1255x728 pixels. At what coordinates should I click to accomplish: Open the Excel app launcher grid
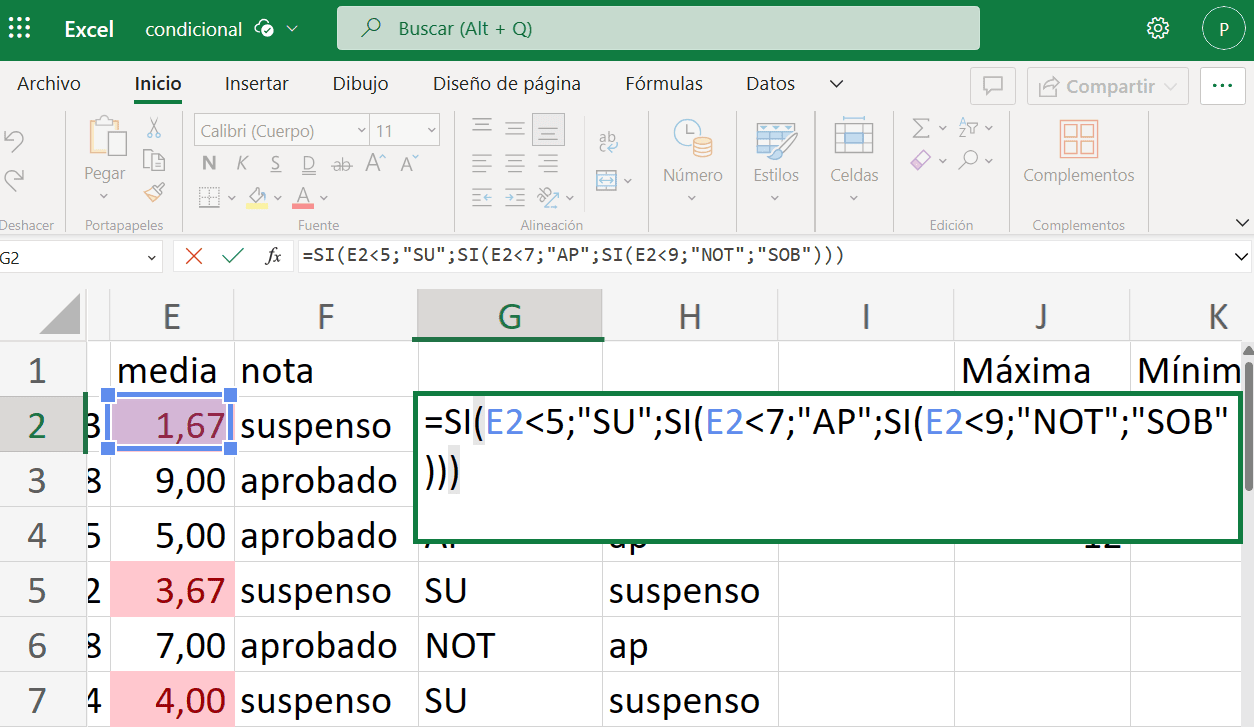[x=19, y=29]
